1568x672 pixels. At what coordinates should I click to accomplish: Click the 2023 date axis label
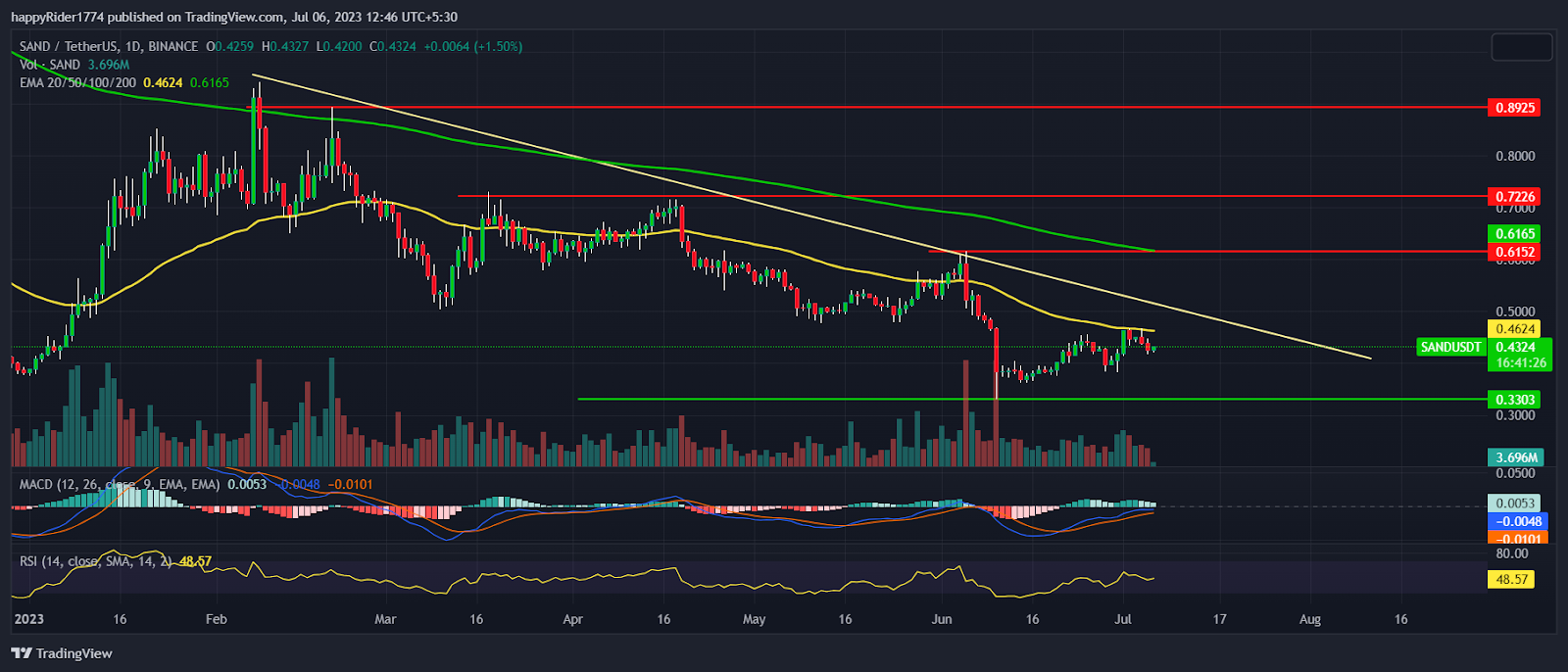[x=29, y=619]
